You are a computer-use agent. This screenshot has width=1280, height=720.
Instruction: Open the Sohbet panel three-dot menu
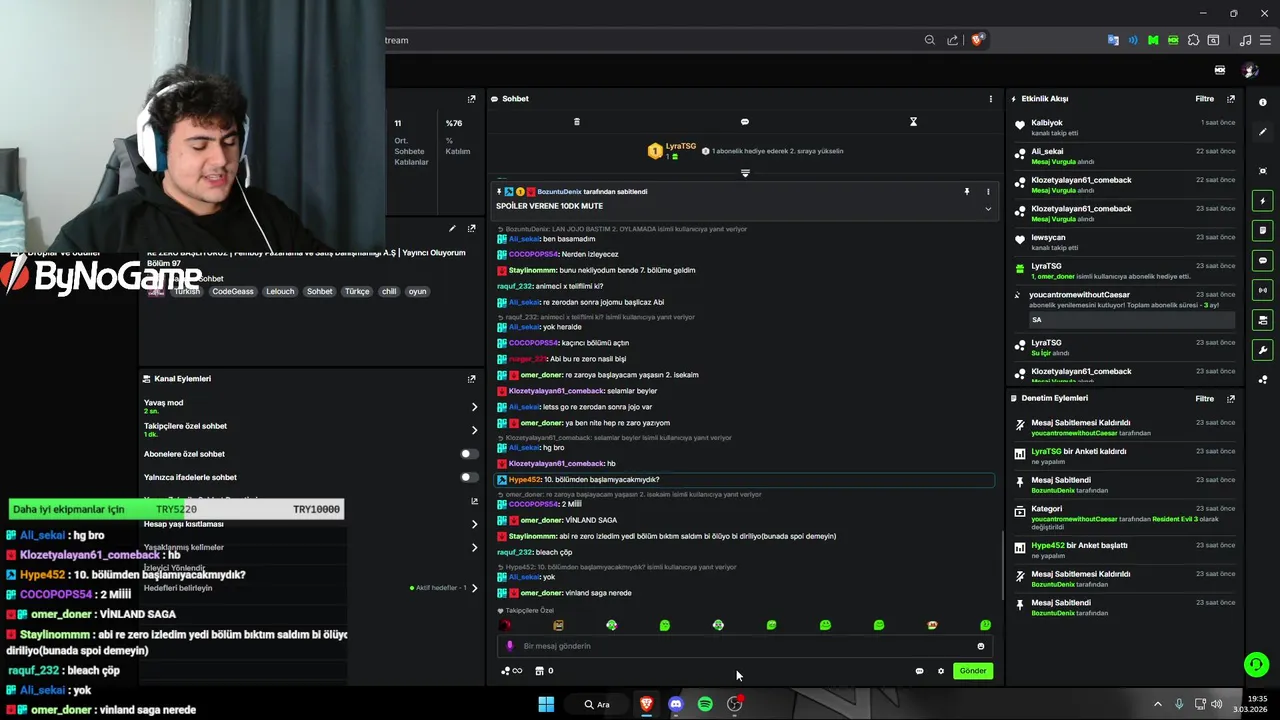click(x=991, y=99)
